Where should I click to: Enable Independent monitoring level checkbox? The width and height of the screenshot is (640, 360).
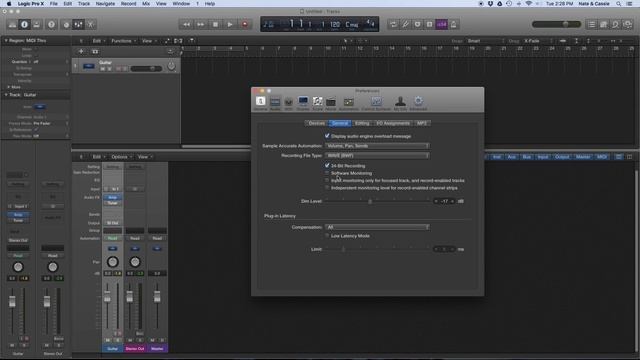327,188
